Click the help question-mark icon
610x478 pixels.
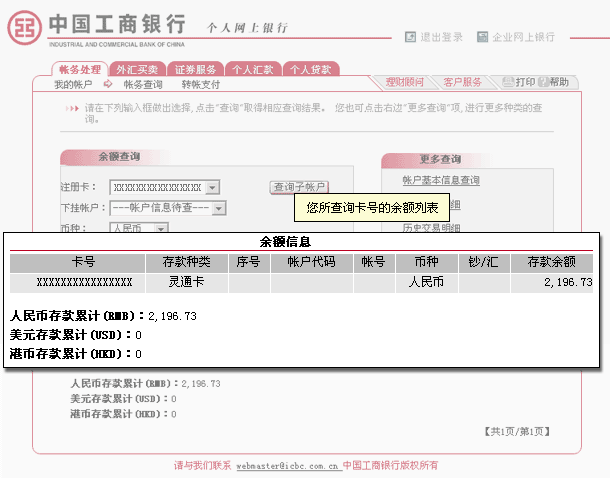(543, 82)
